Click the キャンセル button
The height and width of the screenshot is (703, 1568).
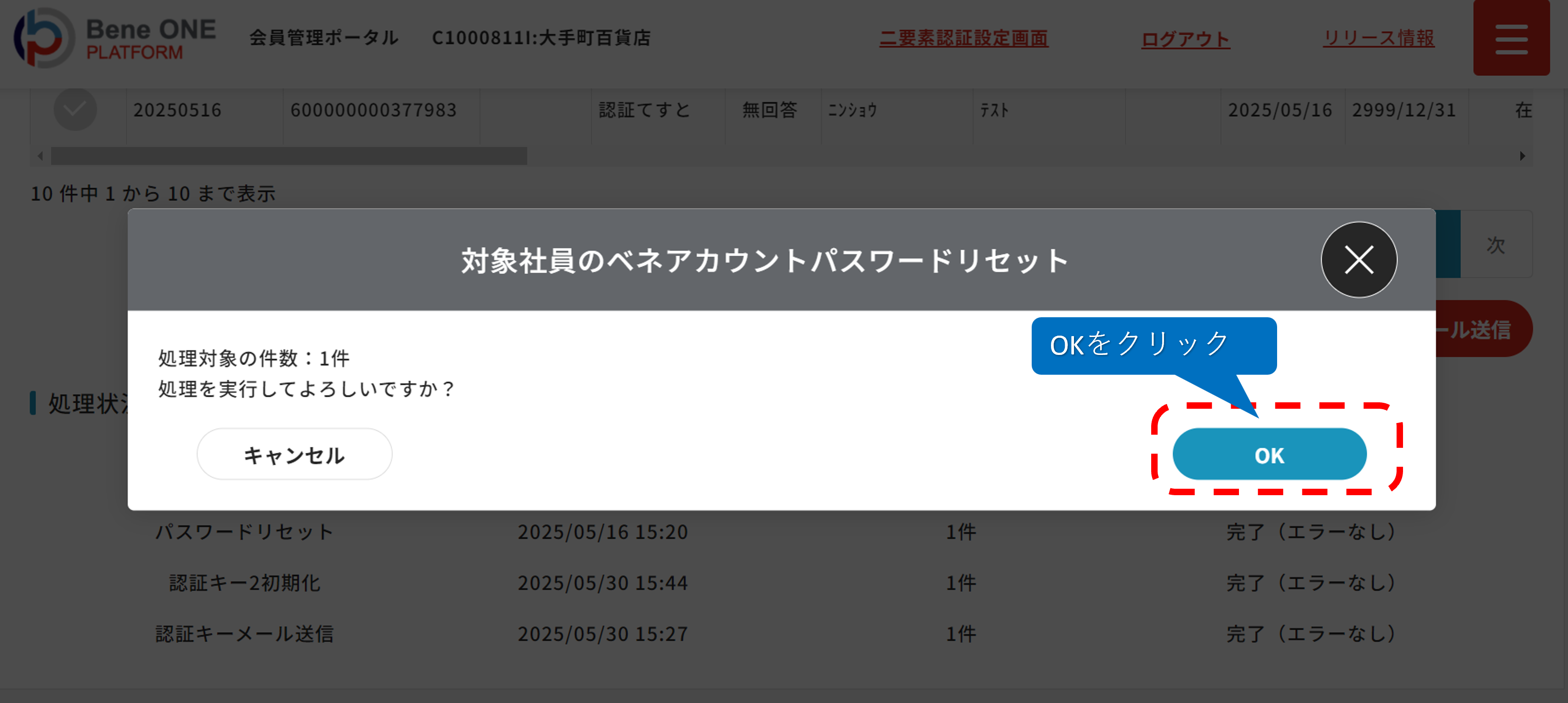tap(294, 454)
